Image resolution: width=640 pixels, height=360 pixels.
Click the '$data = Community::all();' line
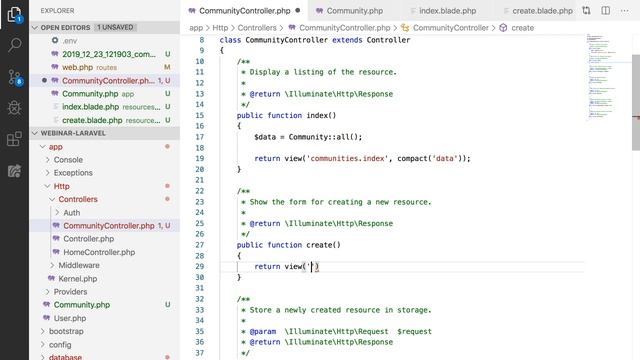point(308,137)
